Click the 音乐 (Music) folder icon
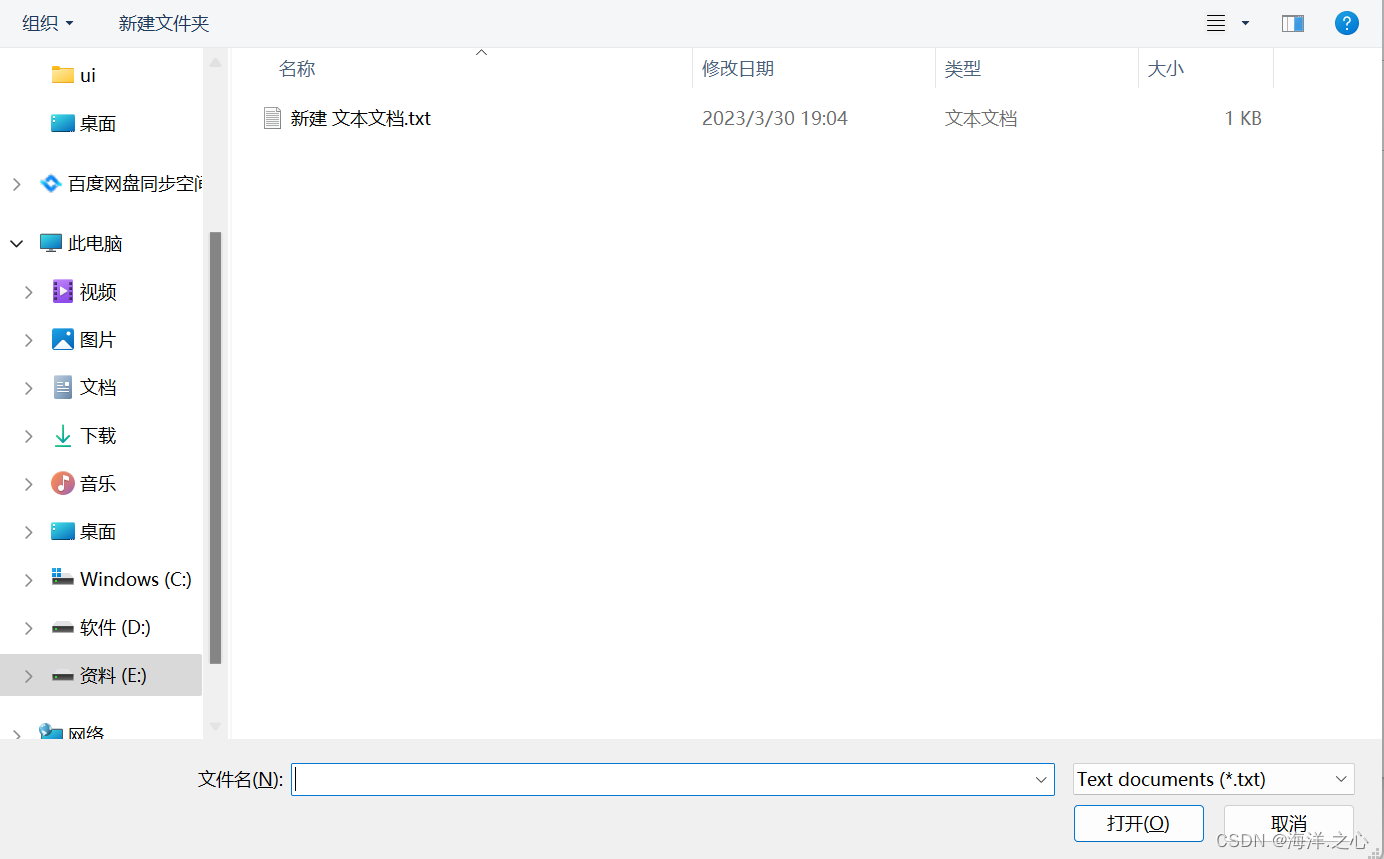This screenshot has height=859, width=1384. pyautogui.click(x=62, y=483)
